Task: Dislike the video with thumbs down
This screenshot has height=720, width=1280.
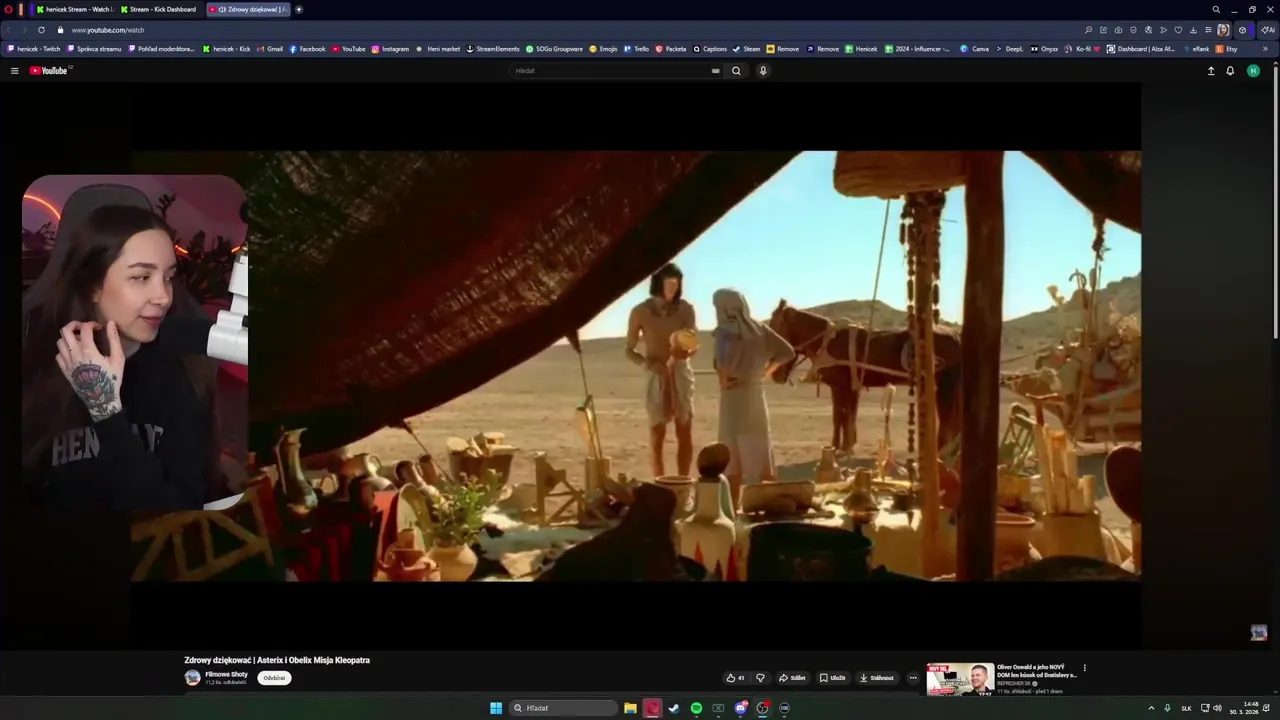Action: point(760,678)
